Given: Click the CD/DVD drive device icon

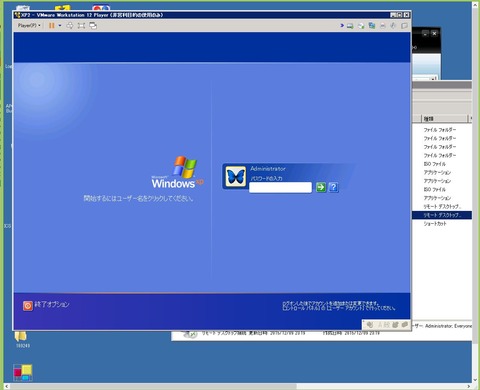Looking at the screenshot, I should click(361, 26).
